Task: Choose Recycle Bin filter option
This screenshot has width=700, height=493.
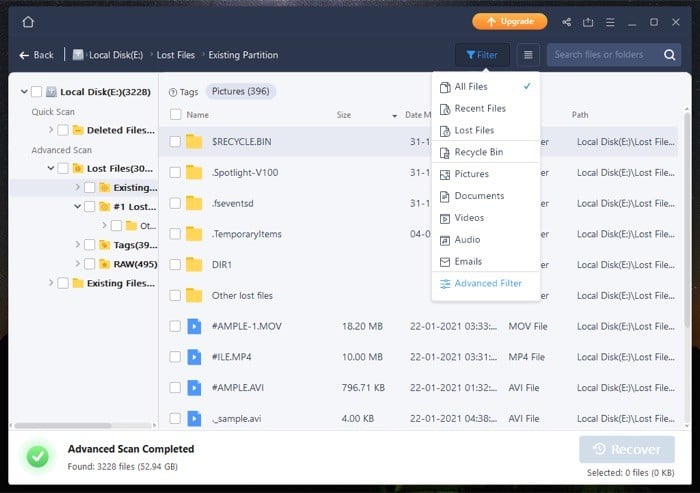Action: pyautogui.click(x=486, y=152)
